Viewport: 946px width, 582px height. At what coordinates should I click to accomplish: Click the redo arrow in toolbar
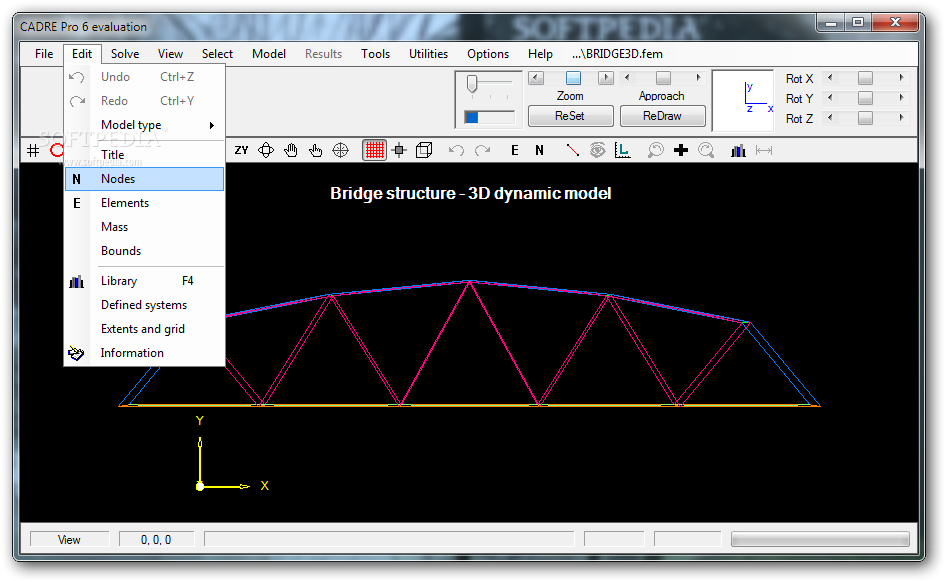point(482,150)
